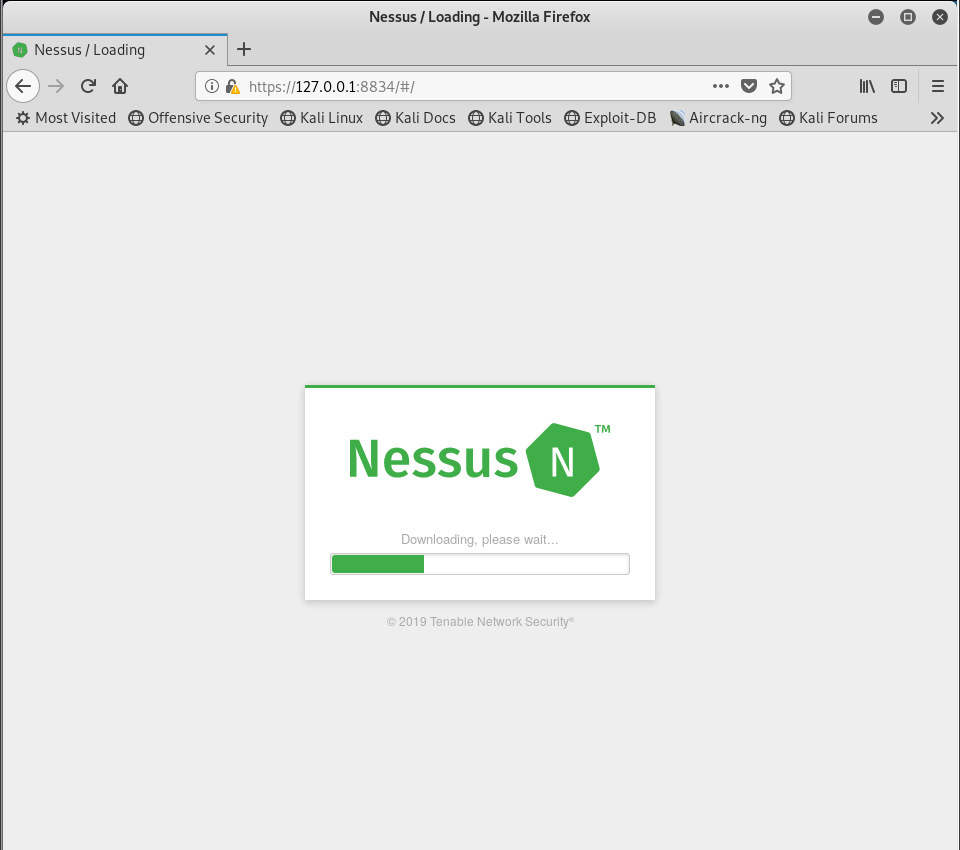Open the Most Visited bookmarks folder
960x850 pixels.
click(x=66, y=118)
